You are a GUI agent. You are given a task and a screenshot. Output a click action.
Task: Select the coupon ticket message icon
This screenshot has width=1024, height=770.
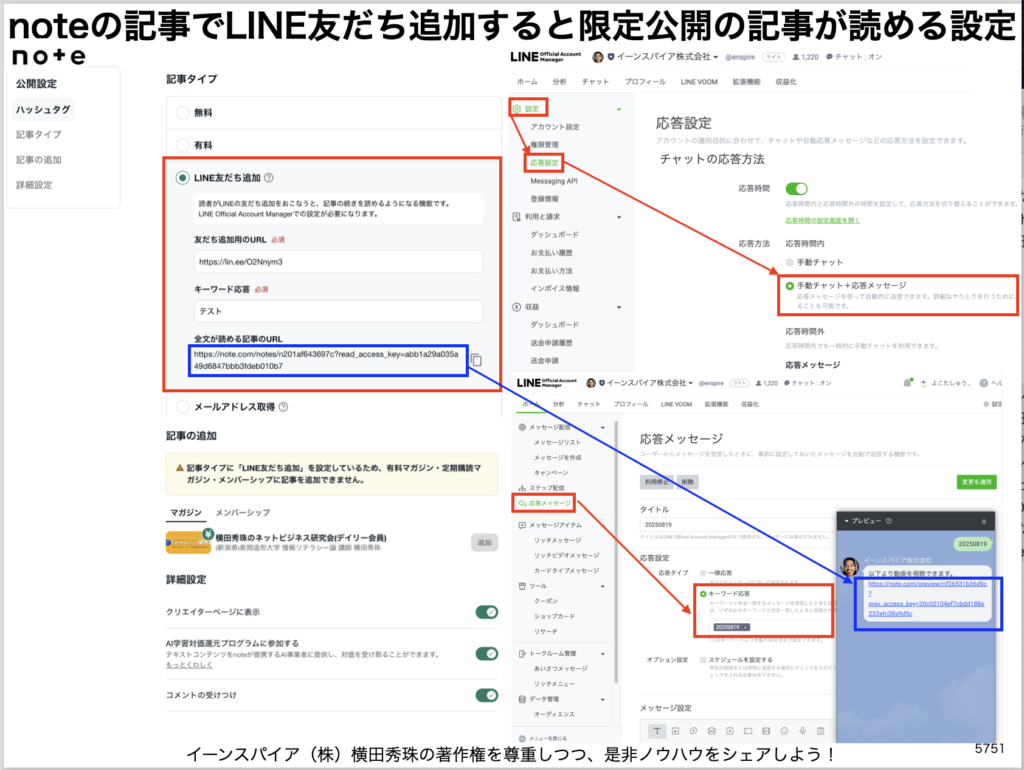click(x=748, y=731)
